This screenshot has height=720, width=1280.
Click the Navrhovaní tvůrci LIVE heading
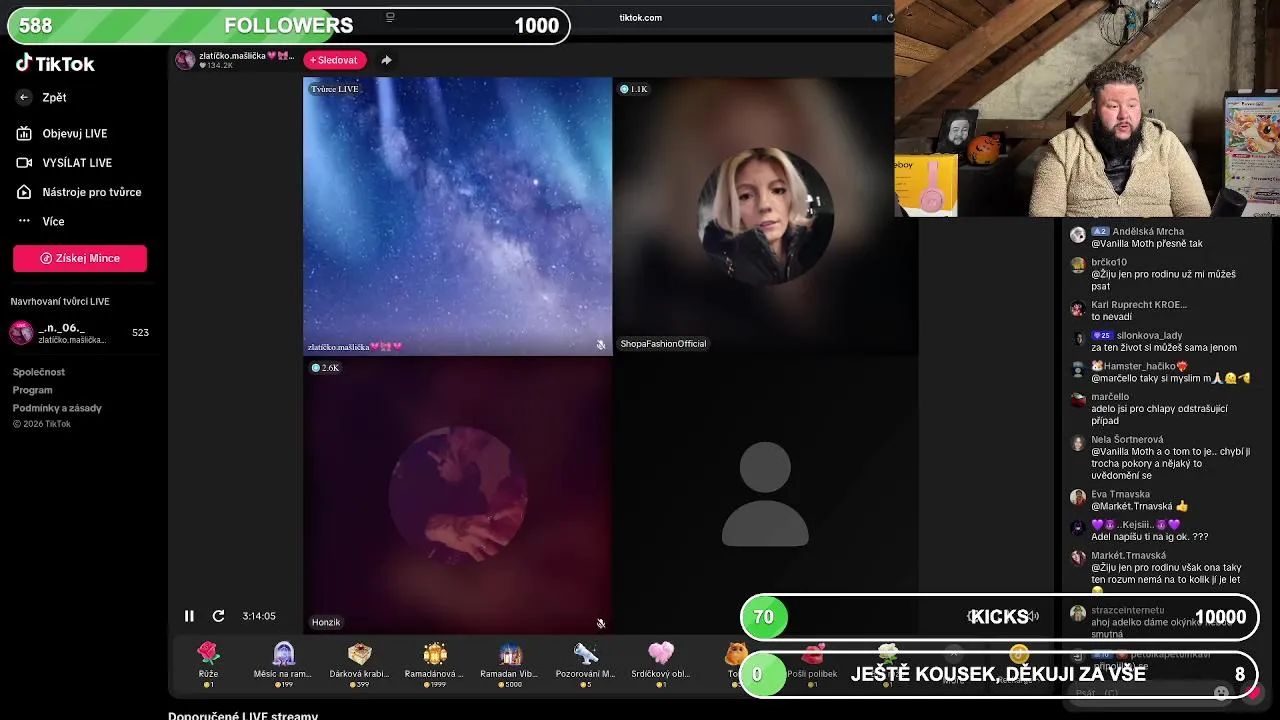[x=60, y=301]
